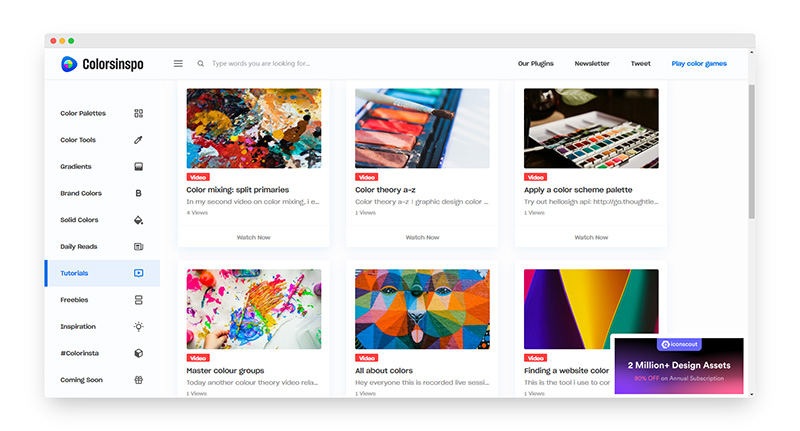Viewport: 800px width, 431px height.
Task: Click the Color Tools eyedropper icon
Action: coord(138,140)
